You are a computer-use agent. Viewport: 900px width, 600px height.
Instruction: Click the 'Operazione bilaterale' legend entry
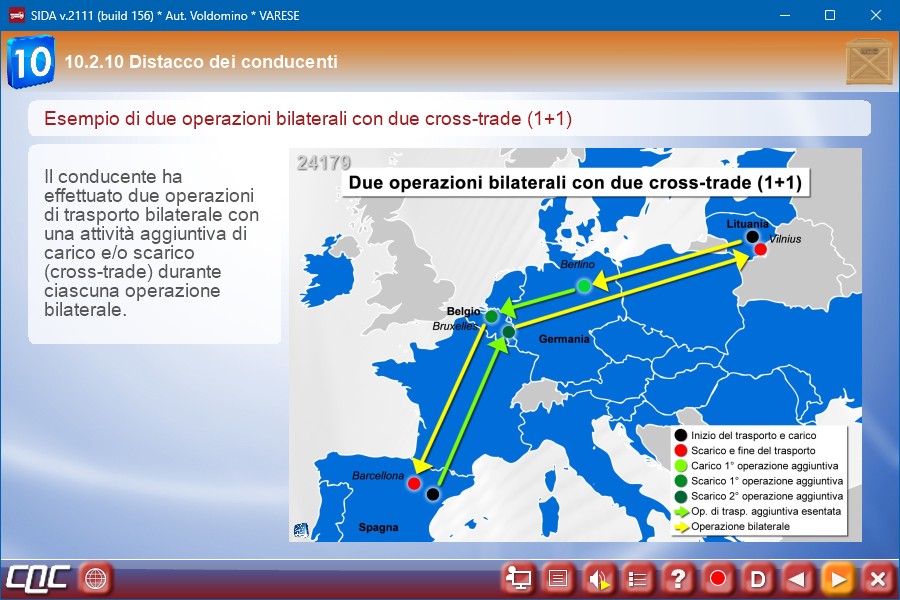click(740, 526)
